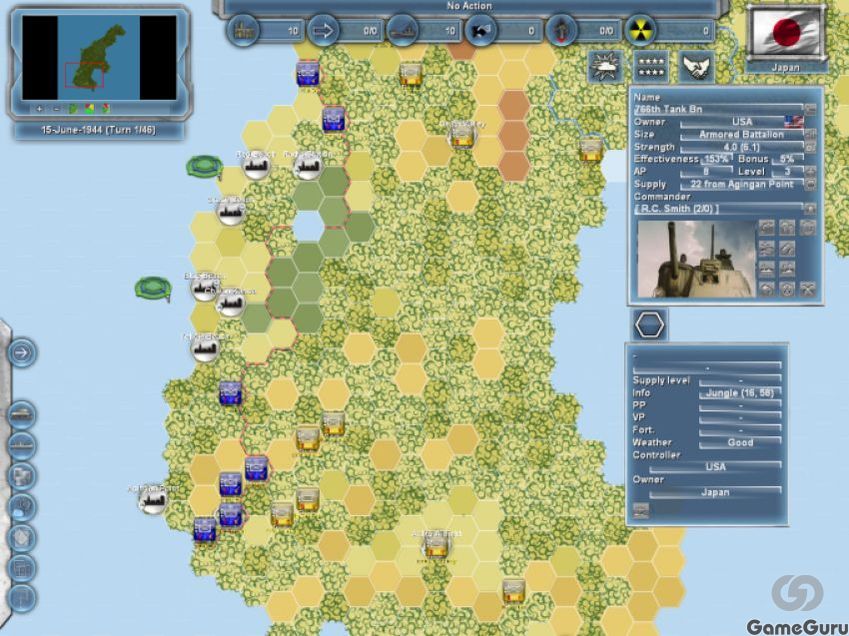Click the small button beside the unit Name field

pos(810,109)
